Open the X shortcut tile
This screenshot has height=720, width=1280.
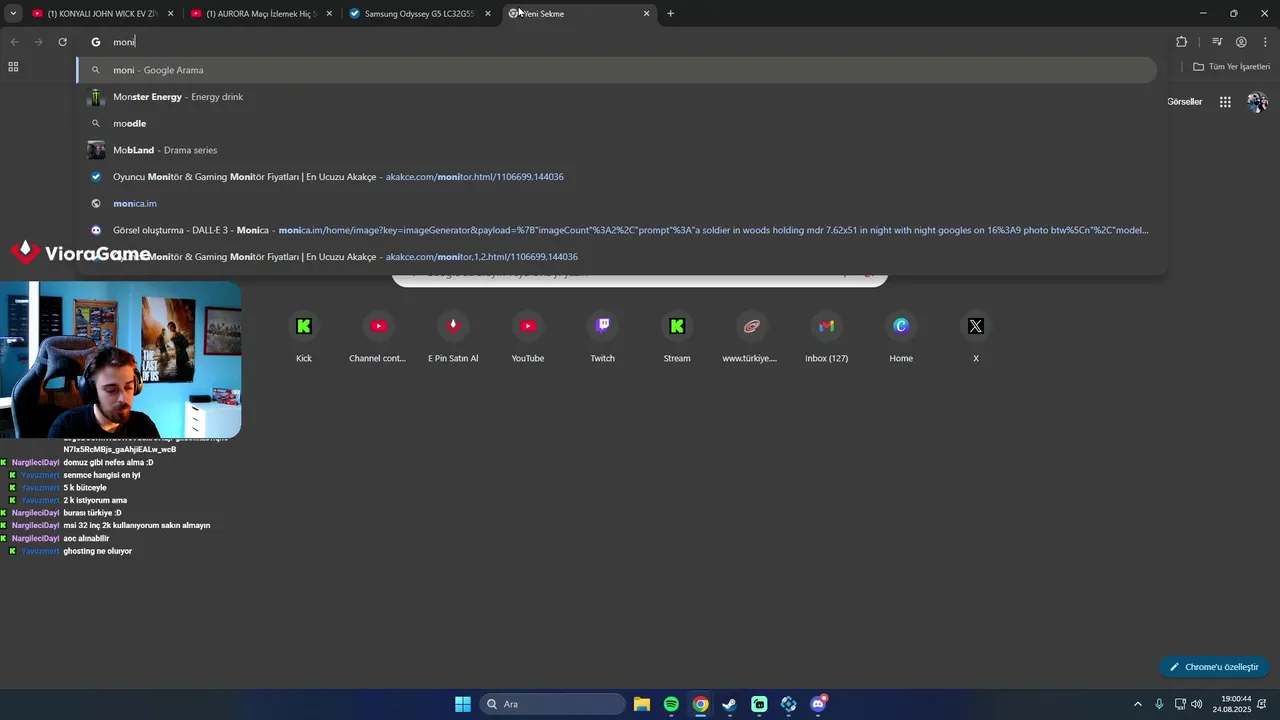(976, 338)
